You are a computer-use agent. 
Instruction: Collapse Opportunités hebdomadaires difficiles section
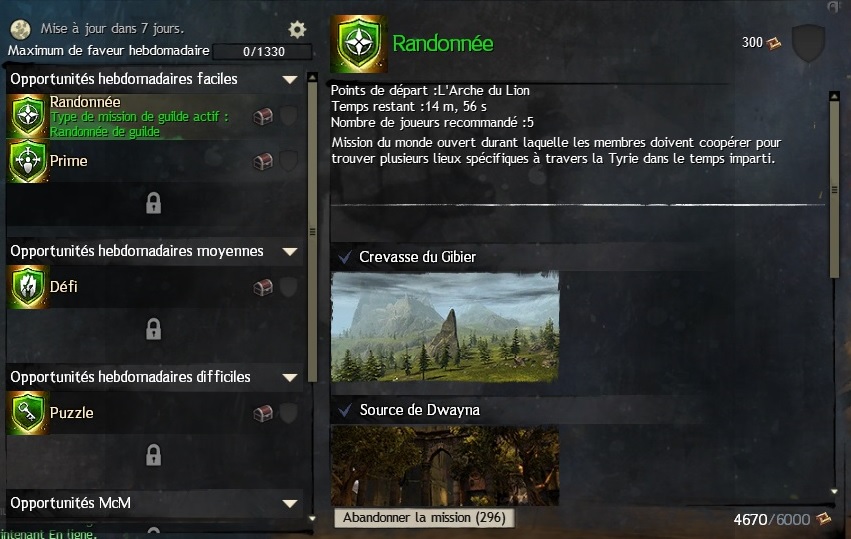[x=290, y=377]
